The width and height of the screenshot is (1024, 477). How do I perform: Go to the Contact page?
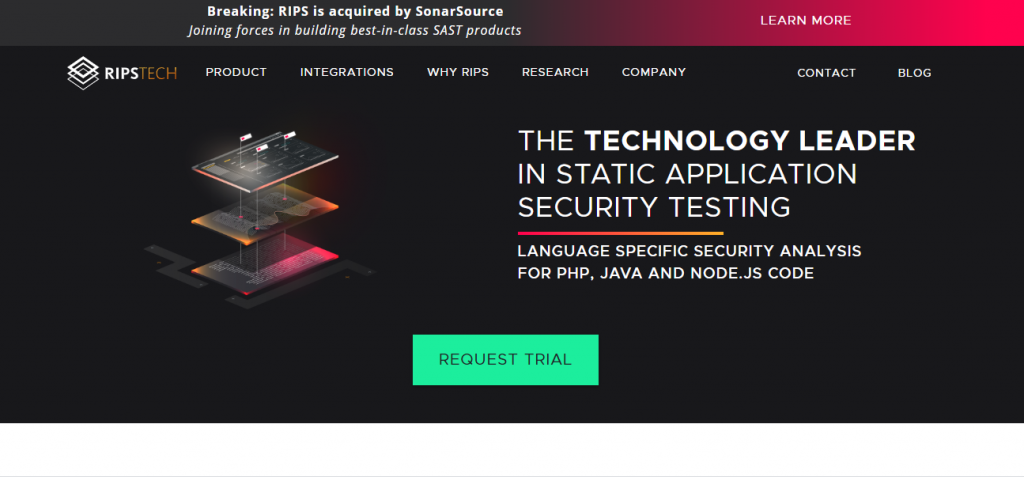point(826,73)
